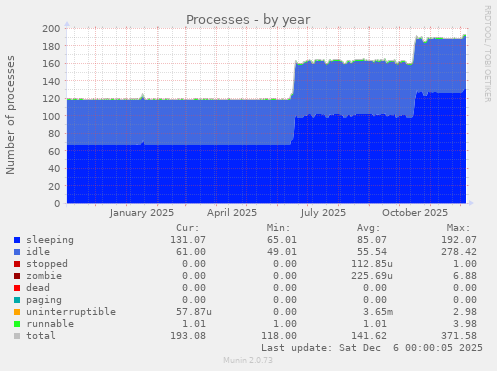Click sleeping average value 85.07

[x=372, y=240]
